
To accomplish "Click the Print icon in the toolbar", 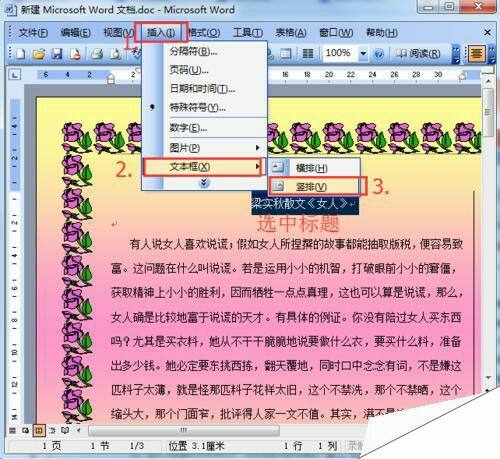I will click(97, 54).
